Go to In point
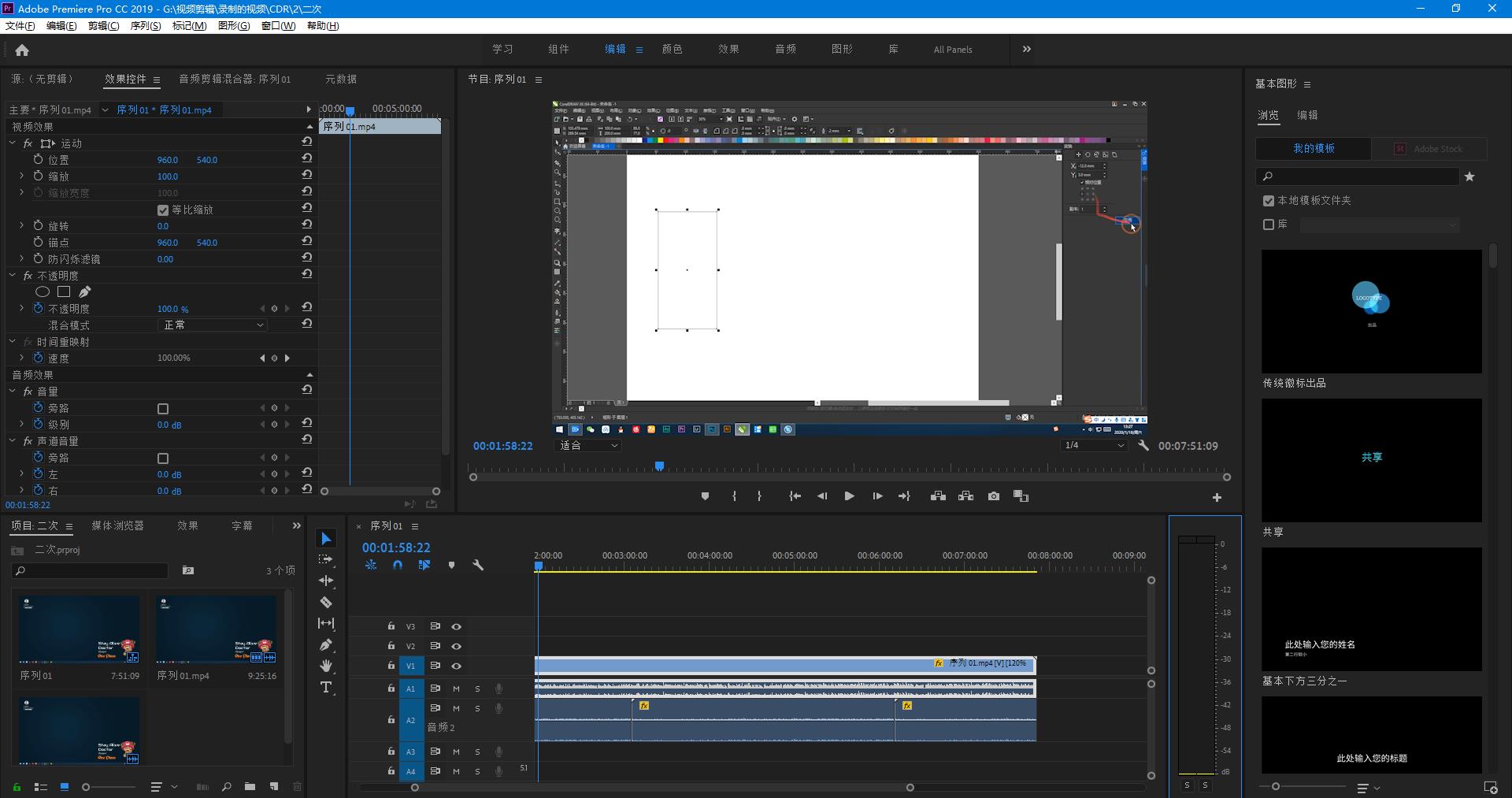This screenshot has height=798, width=1512. [x=795, y=496]
